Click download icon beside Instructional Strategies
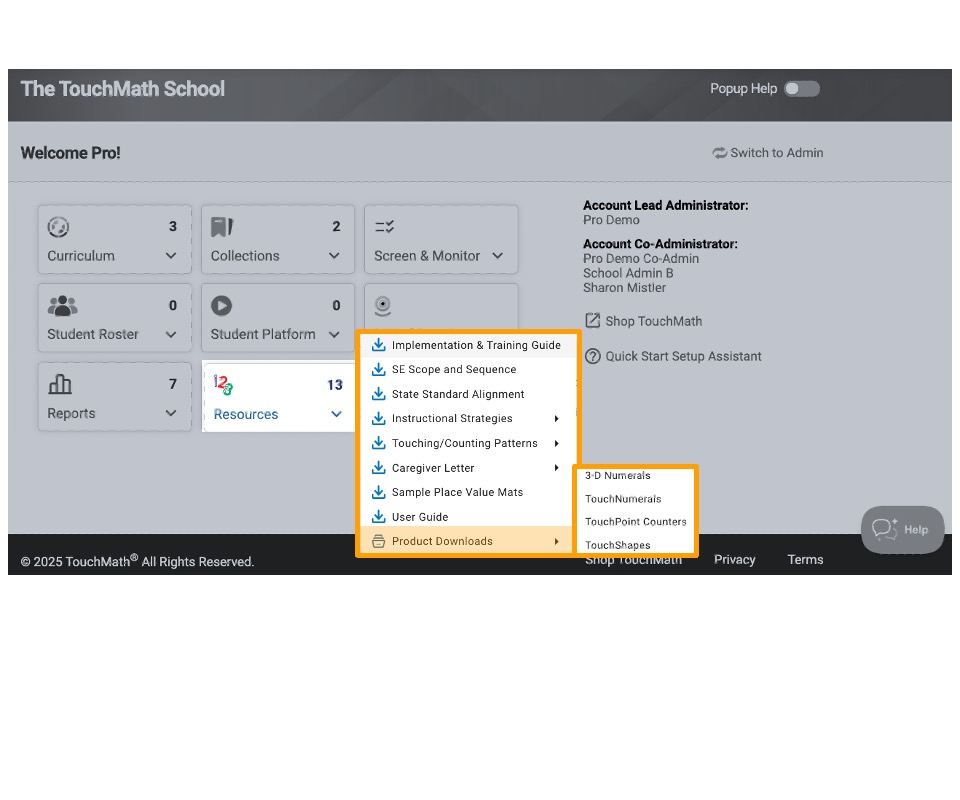 pos(379,418)
